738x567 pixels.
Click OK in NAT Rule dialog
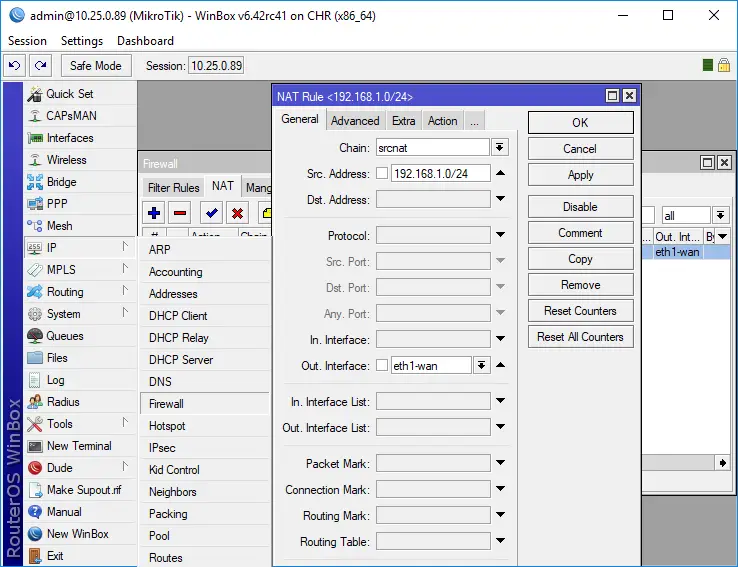(580, 123)
